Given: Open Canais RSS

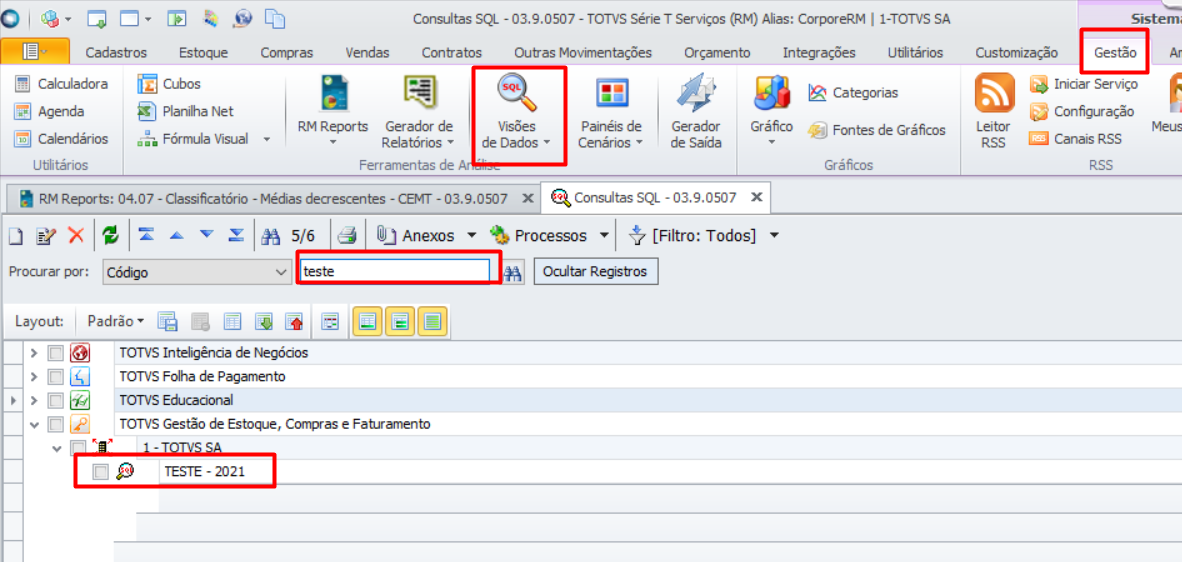Looking at the screenshot, I should coord(1076,139).
